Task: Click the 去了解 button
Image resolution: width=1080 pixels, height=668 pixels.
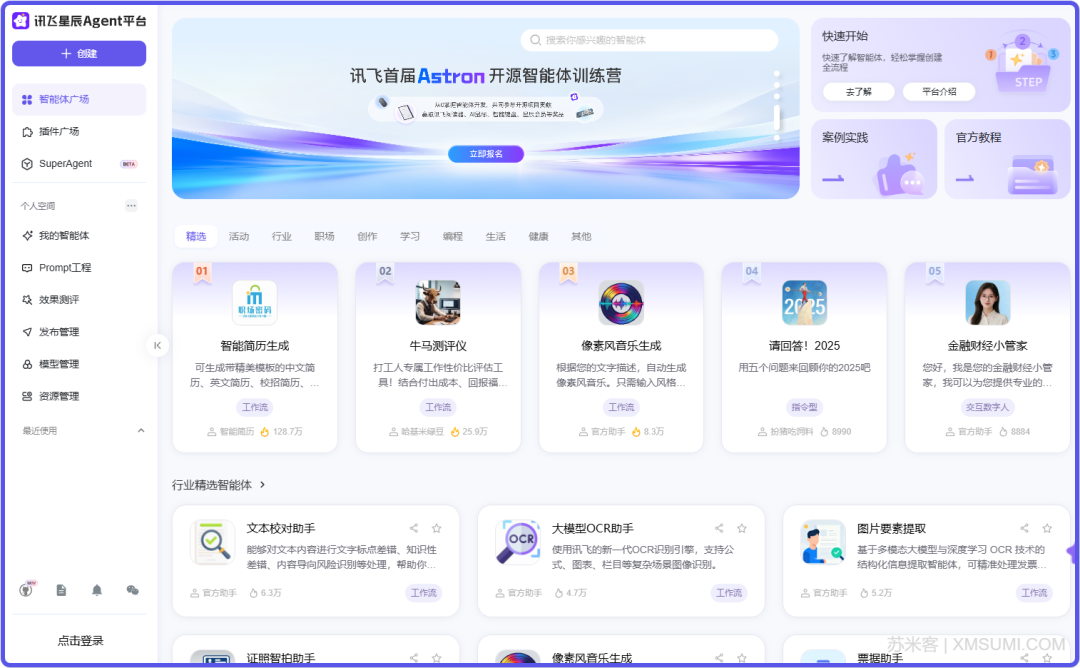Action: click(x=858, y=92)
